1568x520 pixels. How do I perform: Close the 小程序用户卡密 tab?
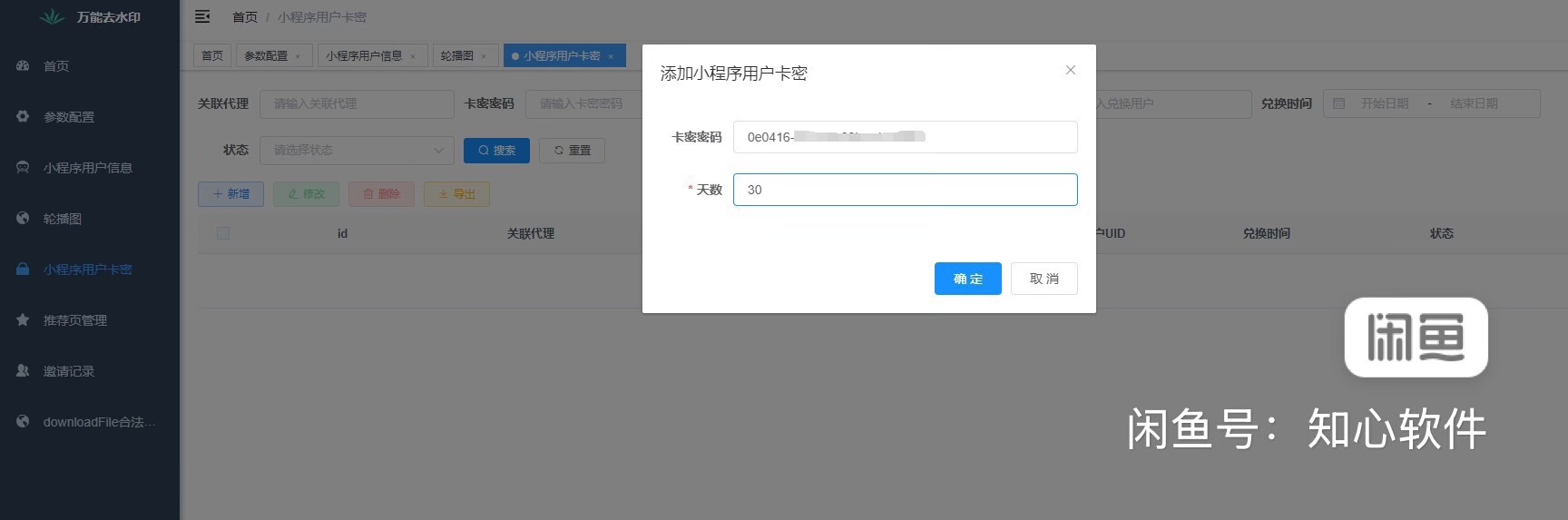point(611,56)
